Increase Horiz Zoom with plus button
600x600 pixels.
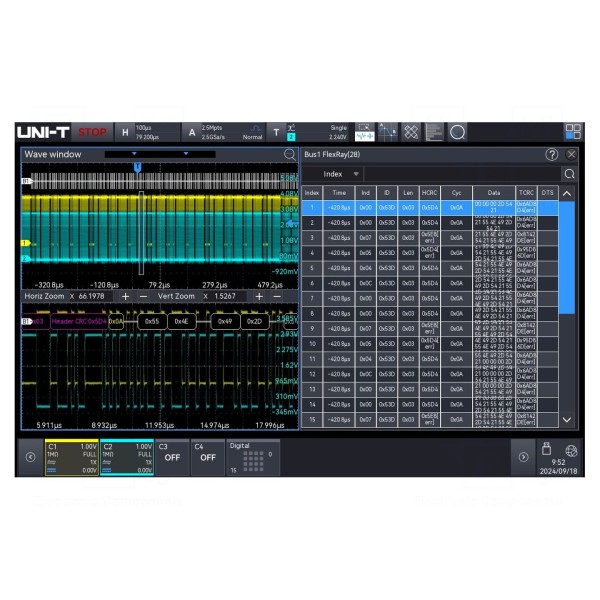[125, 297]
